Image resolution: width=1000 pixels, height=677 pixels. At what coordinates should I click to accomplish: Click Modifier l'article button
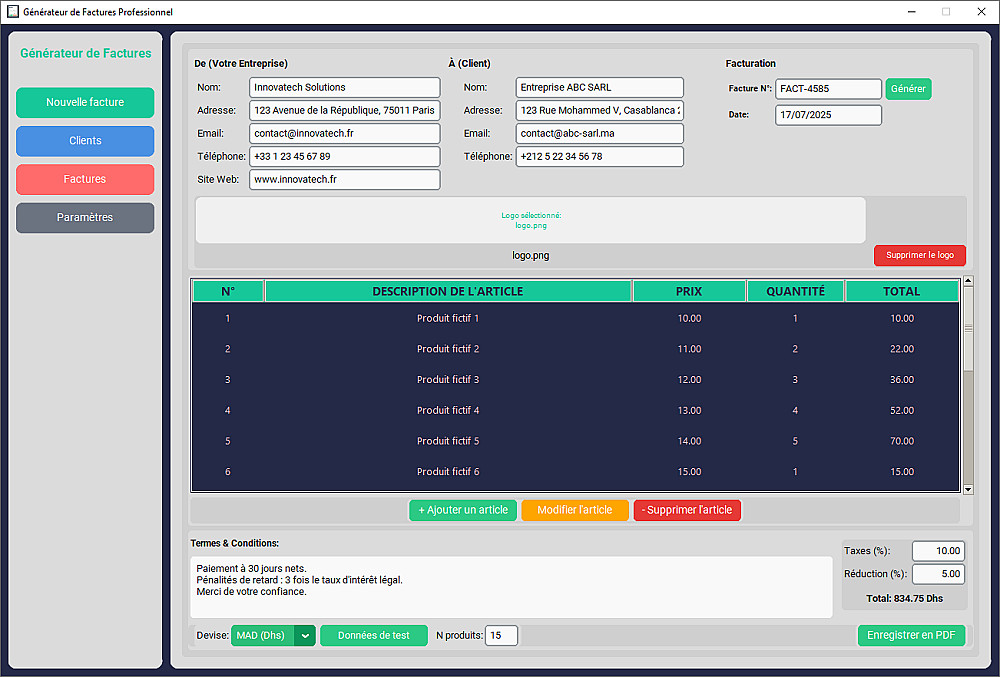(575, 510)
